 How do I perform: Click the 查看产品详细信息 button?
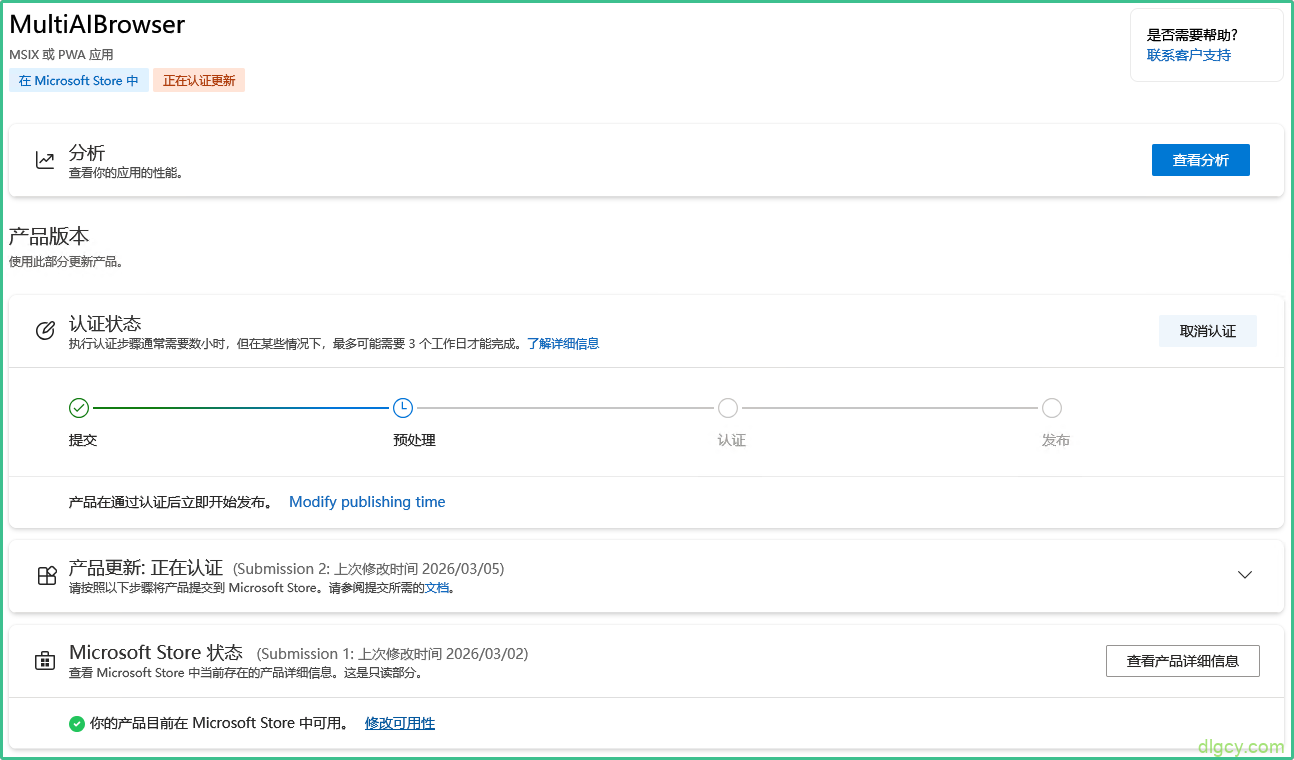click(1182, 661)
